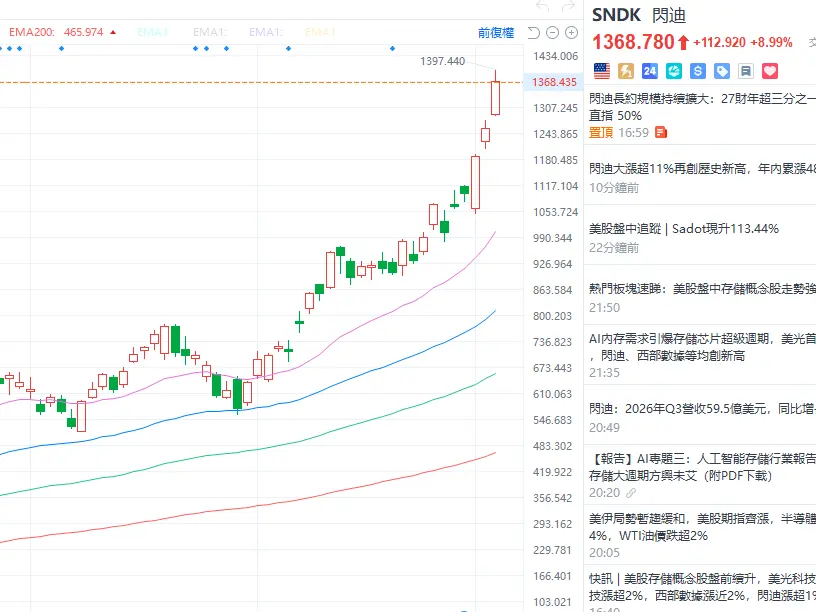Click the current price 1368.780
This screenshot has height=612, width=816.
(633, 42)
